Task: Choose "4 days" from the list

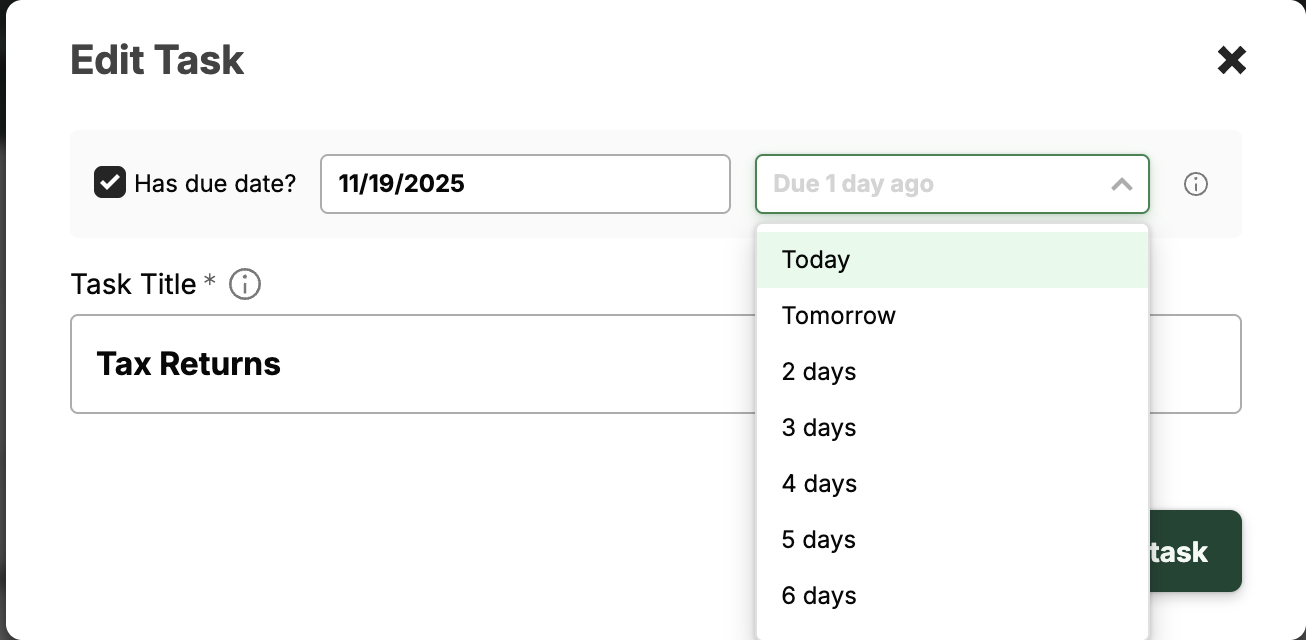Action: pyautogui.click(x=819, y=484)
